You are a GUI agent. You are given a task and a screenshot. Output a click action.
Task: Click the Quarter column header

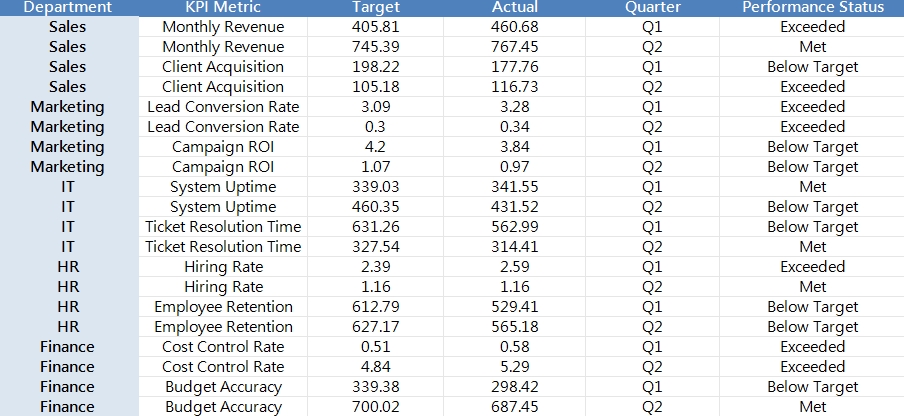[653, 7]
